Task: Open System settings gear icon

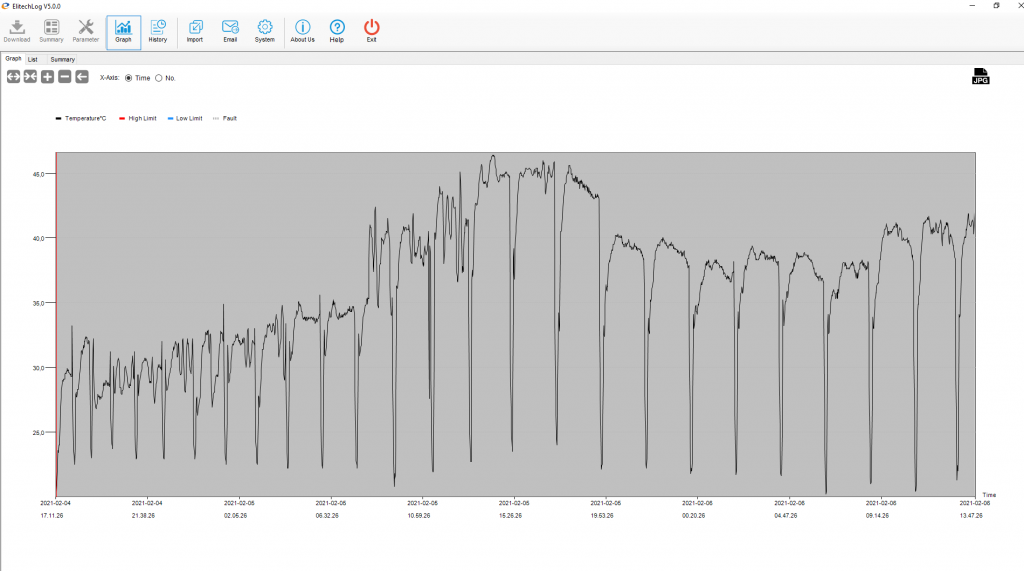Action: [x=264, y=31]
